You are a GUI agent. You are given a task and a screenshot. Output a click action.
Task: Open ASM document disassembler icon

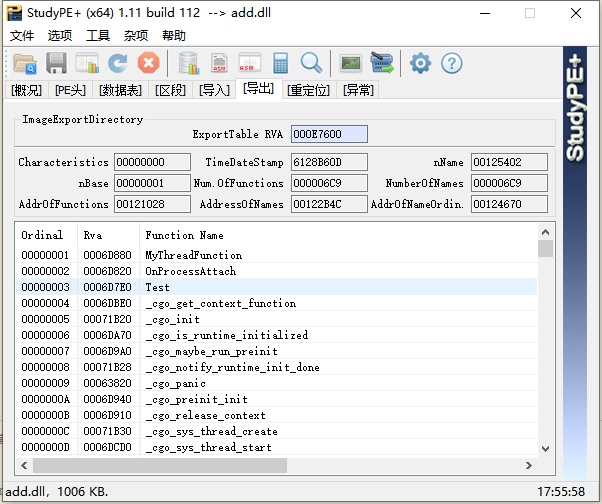point(219,63)
